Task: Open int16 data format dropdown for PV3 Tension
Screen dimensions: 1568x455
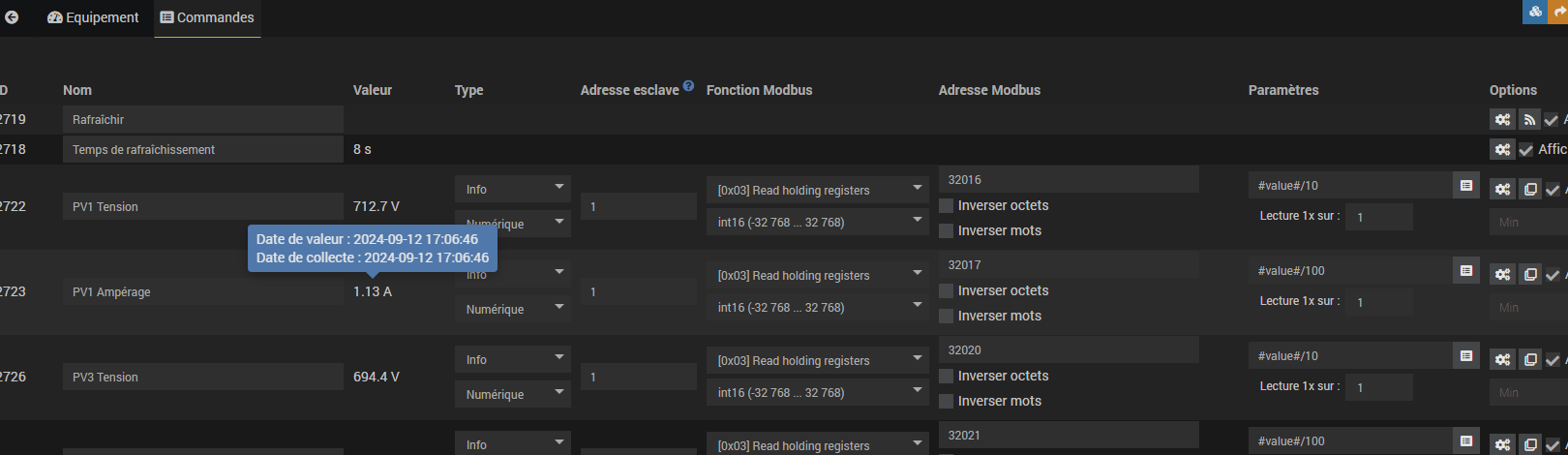Action: coord(817,392)
